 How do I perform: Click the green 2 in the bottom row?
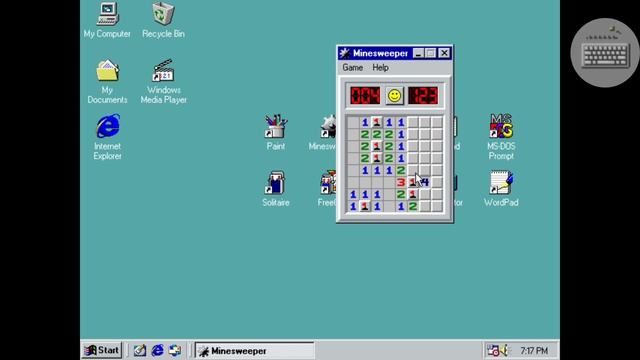pyautogui.click(x=413, y=207)
